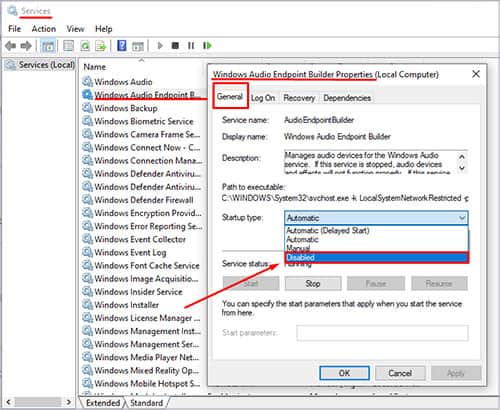
Task: Go forward using the toolbar forward arrow
Action: click(x=26, y=45)
